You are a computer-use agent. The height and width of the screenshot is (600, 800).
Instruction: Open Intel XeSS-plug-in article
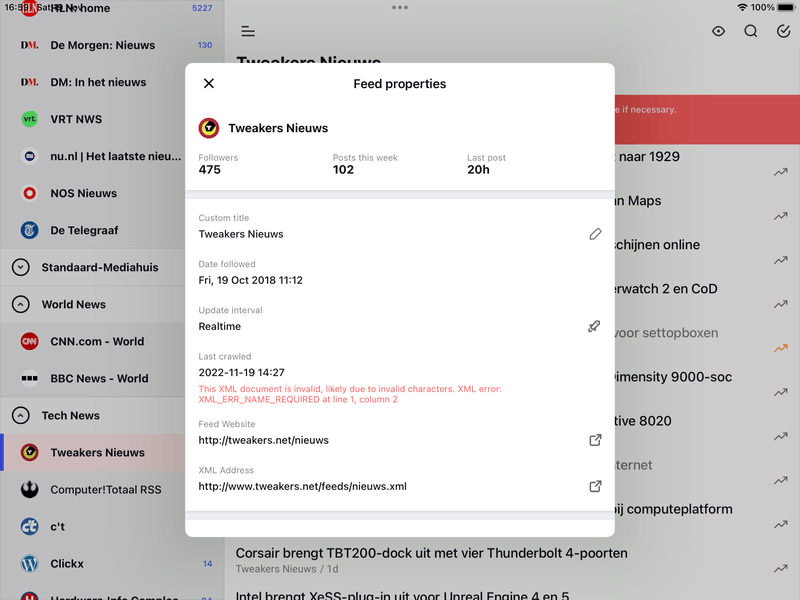[x=403, y=595]
